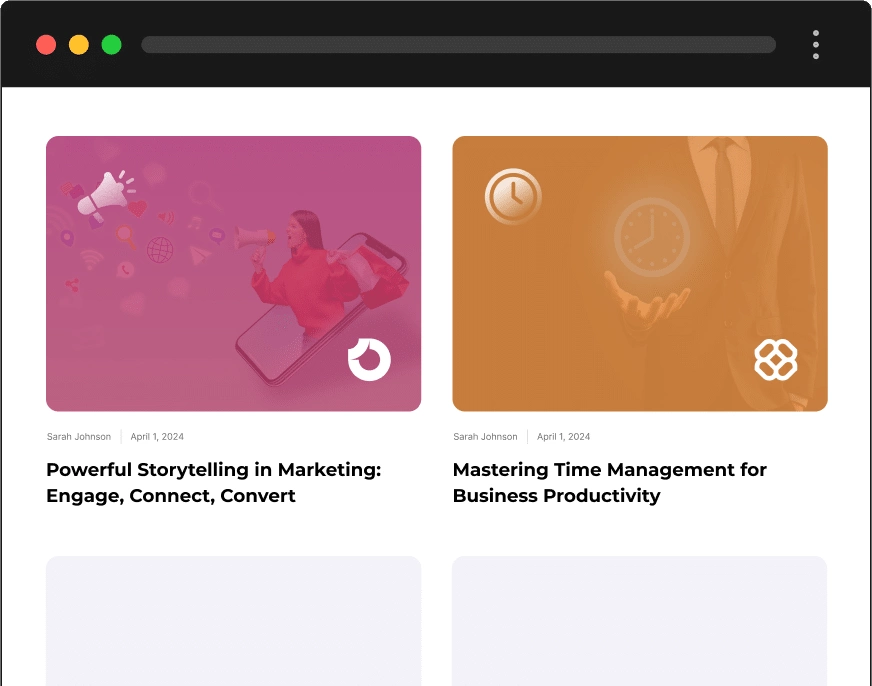Click the white swirl logo on the pink card

click(369, 359)
